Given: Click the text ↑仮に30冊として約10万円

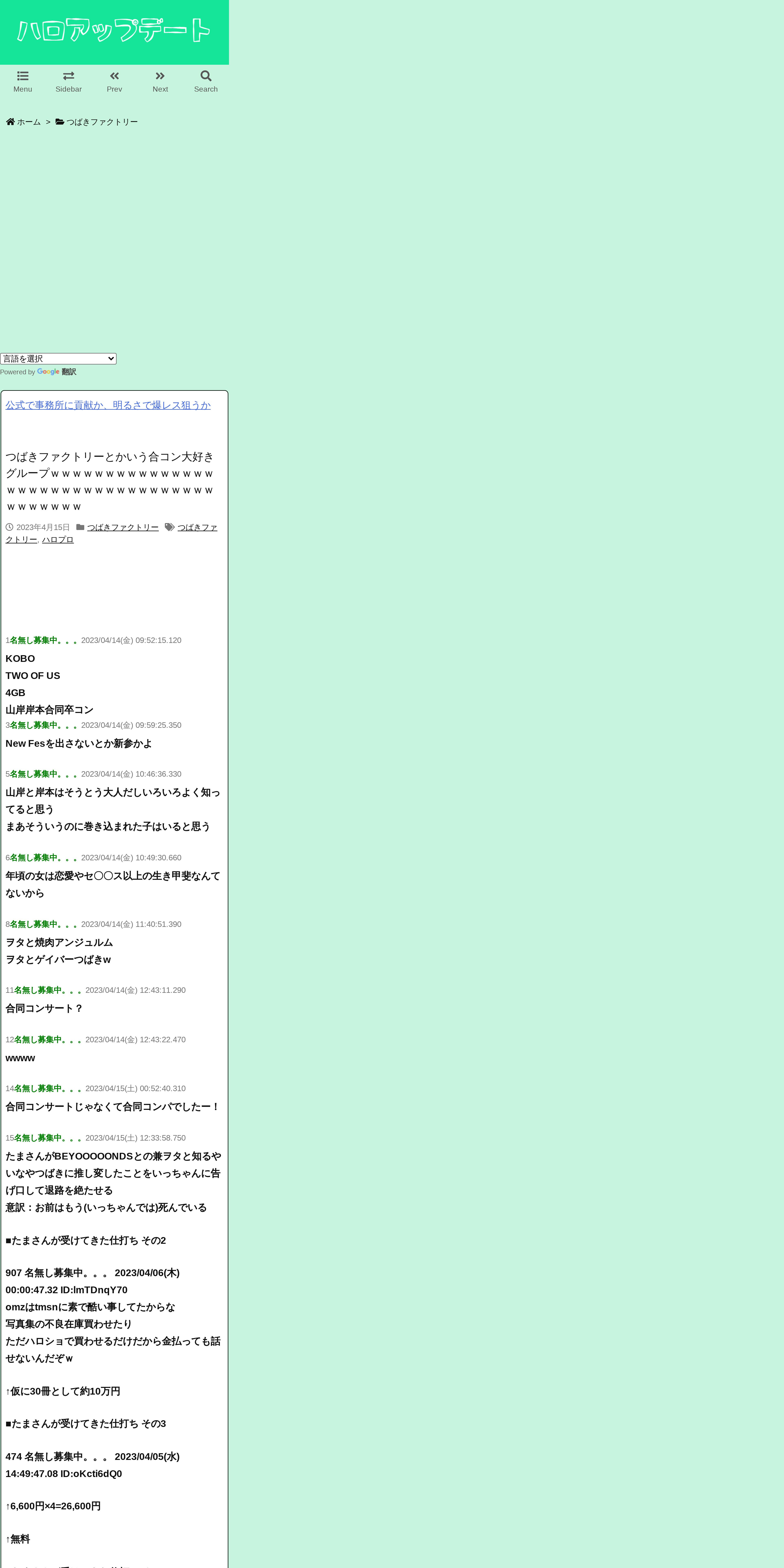Looking at the screenshot, I should click(x=63, y=1392).
